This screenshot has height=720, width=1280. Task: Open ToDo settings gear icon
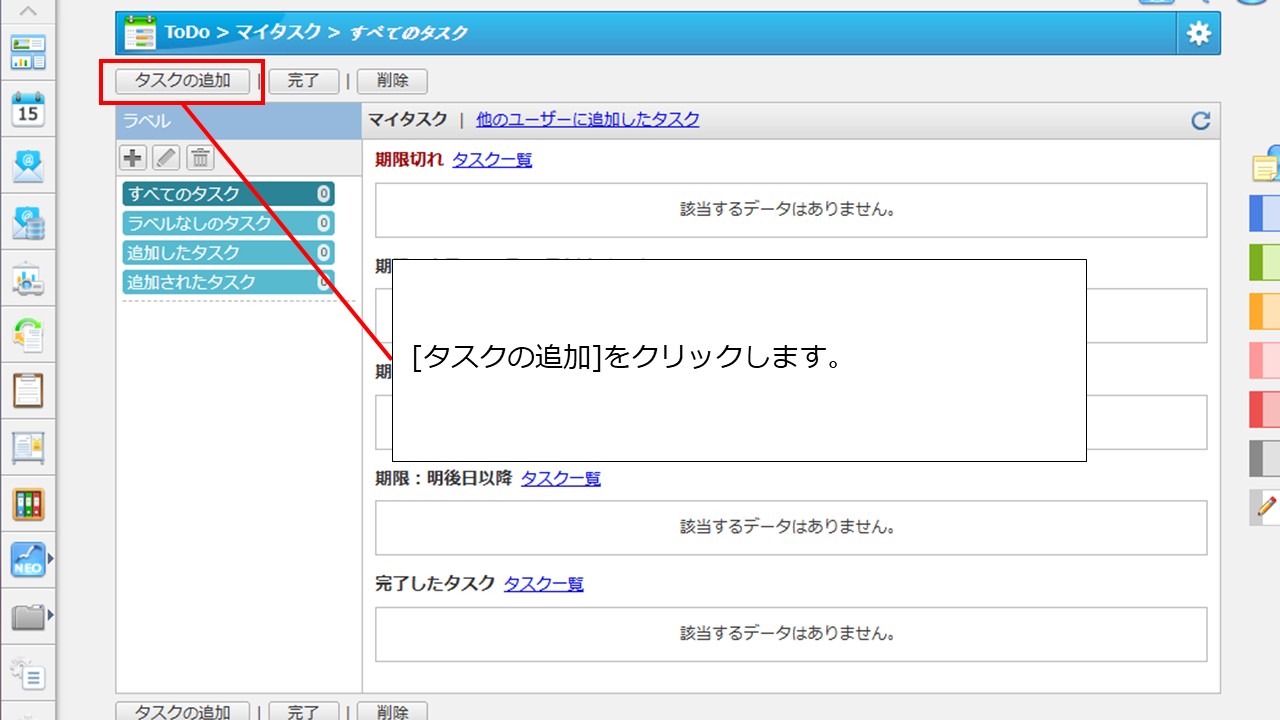click(1198, 34)
